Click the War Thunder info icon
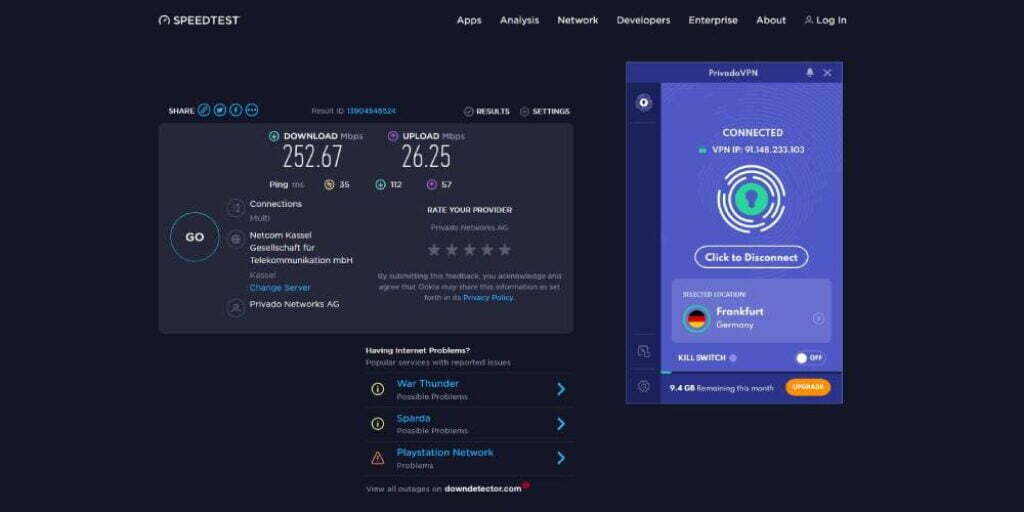 click(377, 389)
